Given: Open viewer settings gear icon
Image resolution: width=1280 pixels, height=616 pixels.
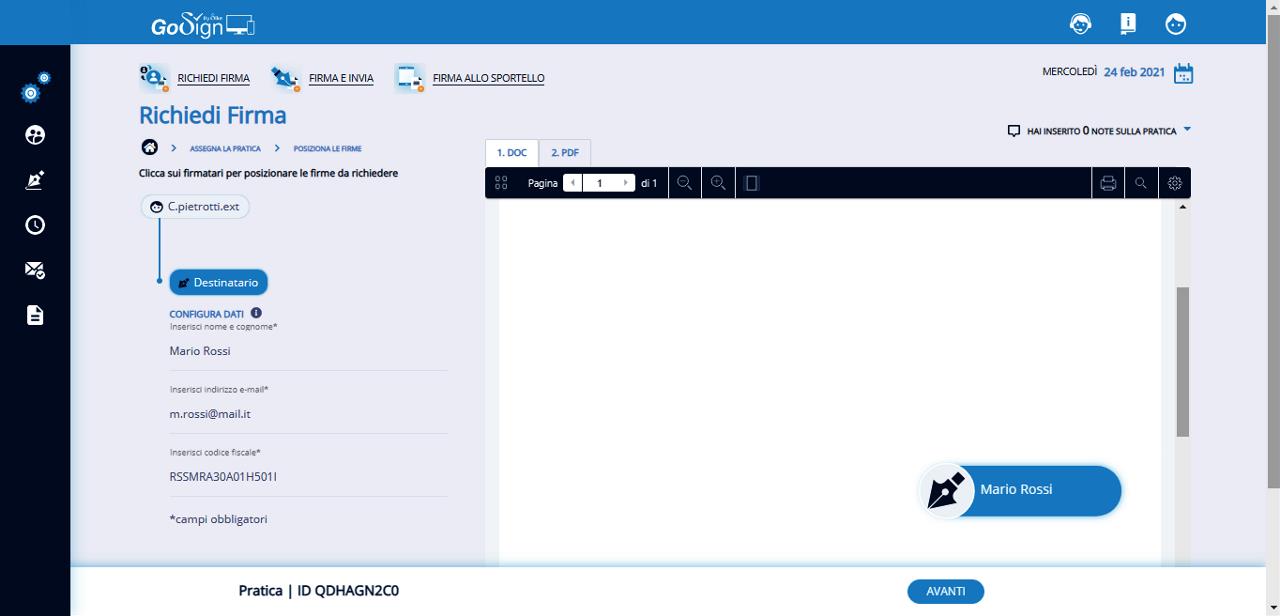Looking at the screenshot, I should pos(1175,183).
